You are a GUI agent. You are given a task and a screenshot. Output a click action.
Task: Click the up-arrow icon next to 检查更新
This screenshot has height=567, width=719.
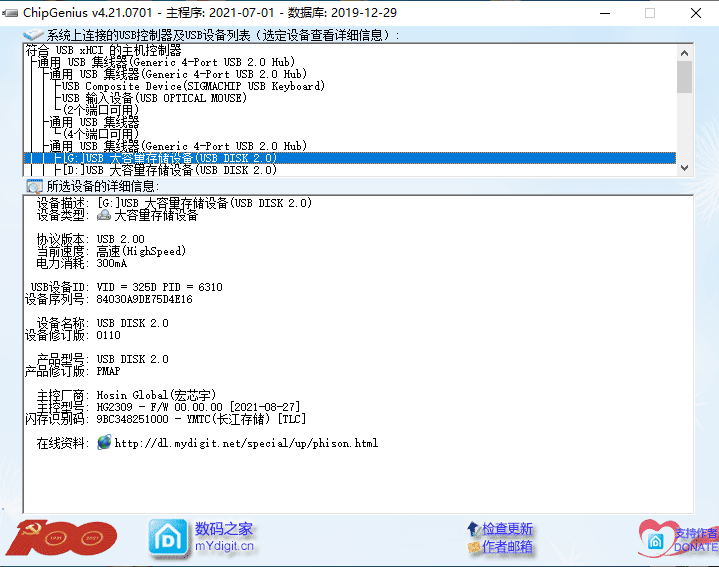click(473, 529)
